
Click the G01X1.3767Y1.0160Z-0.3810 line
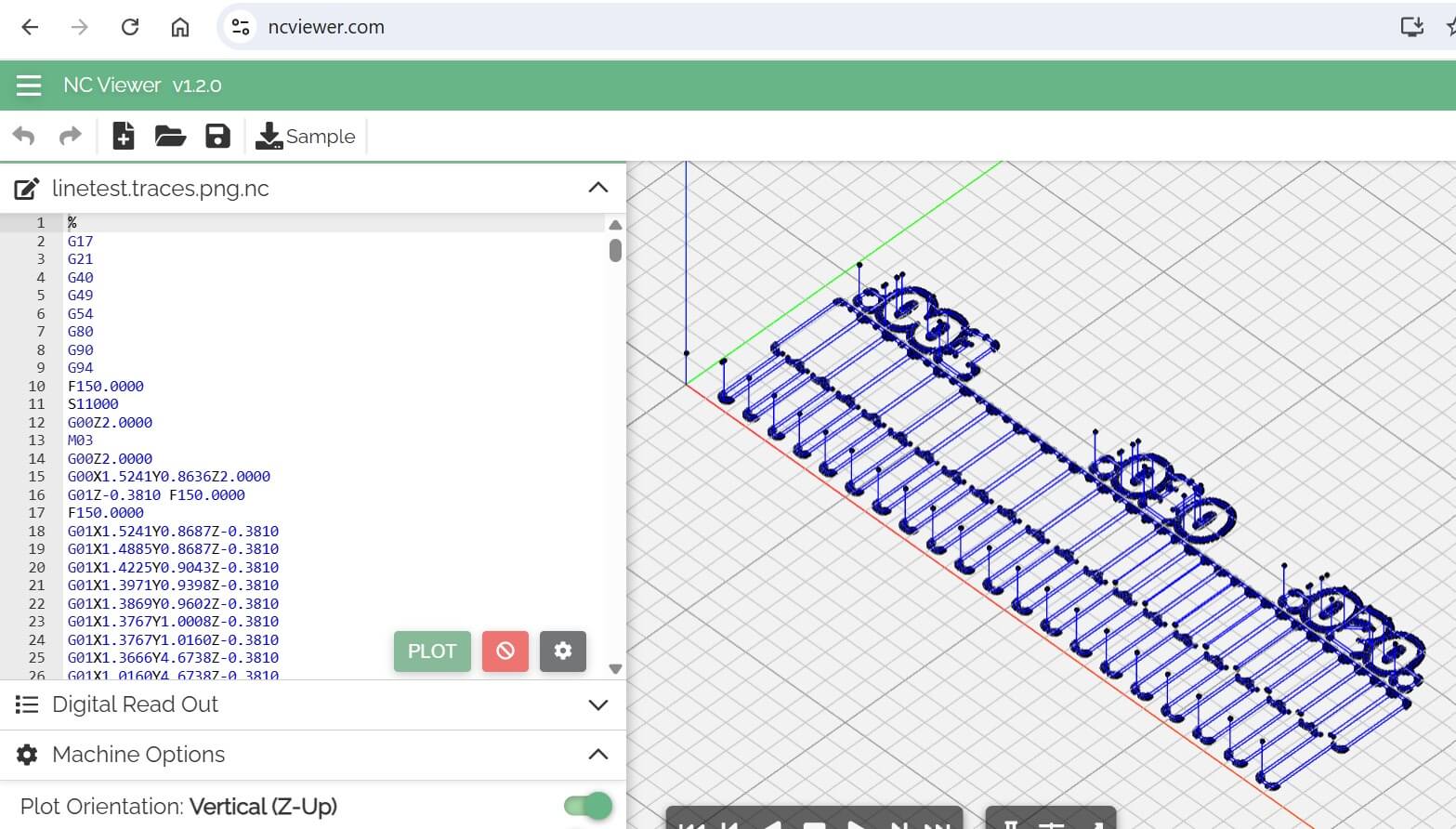(173, 640)
